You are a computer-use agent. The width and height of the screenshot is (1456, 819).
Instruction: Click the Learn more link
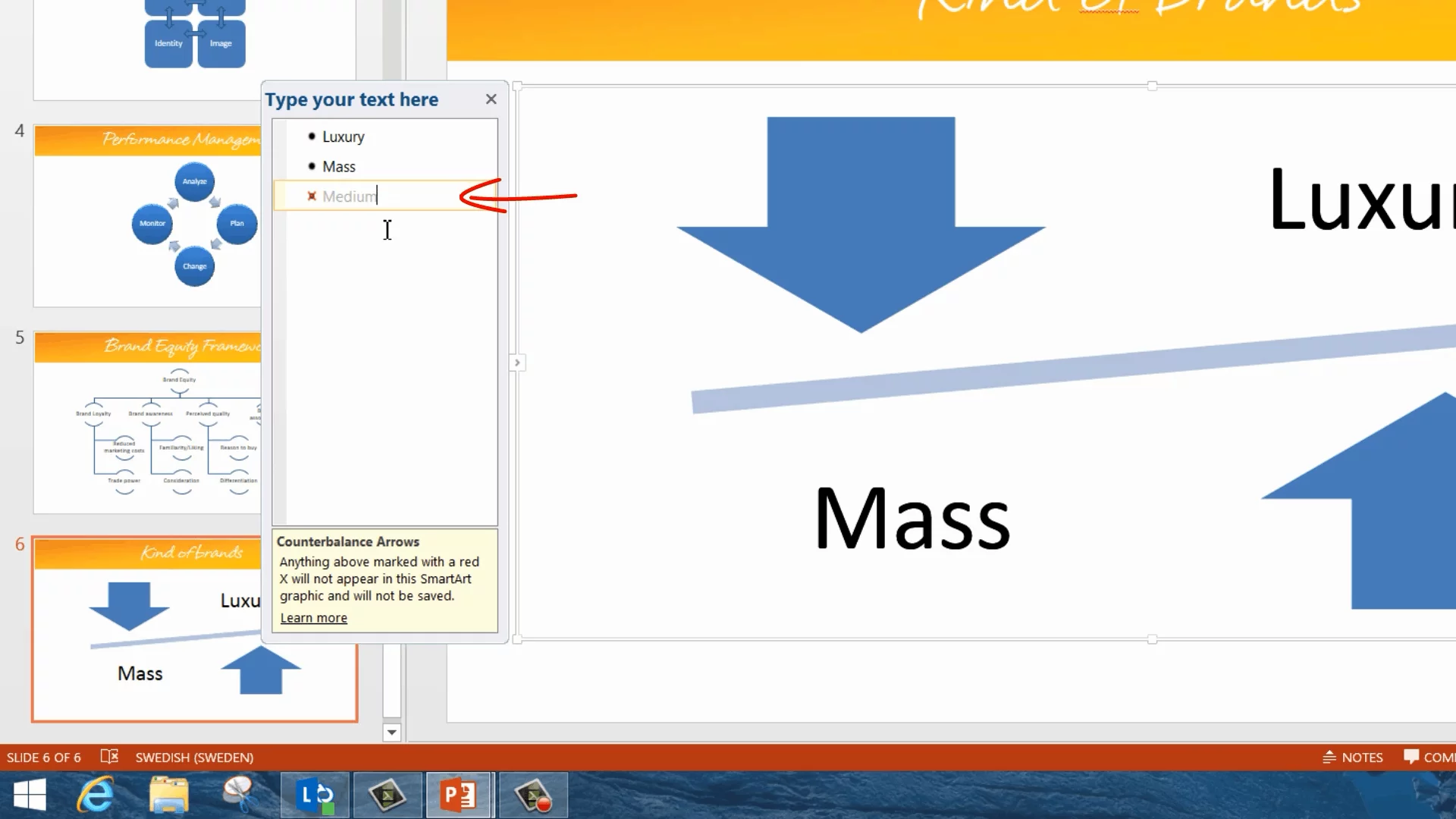(313, 618)
